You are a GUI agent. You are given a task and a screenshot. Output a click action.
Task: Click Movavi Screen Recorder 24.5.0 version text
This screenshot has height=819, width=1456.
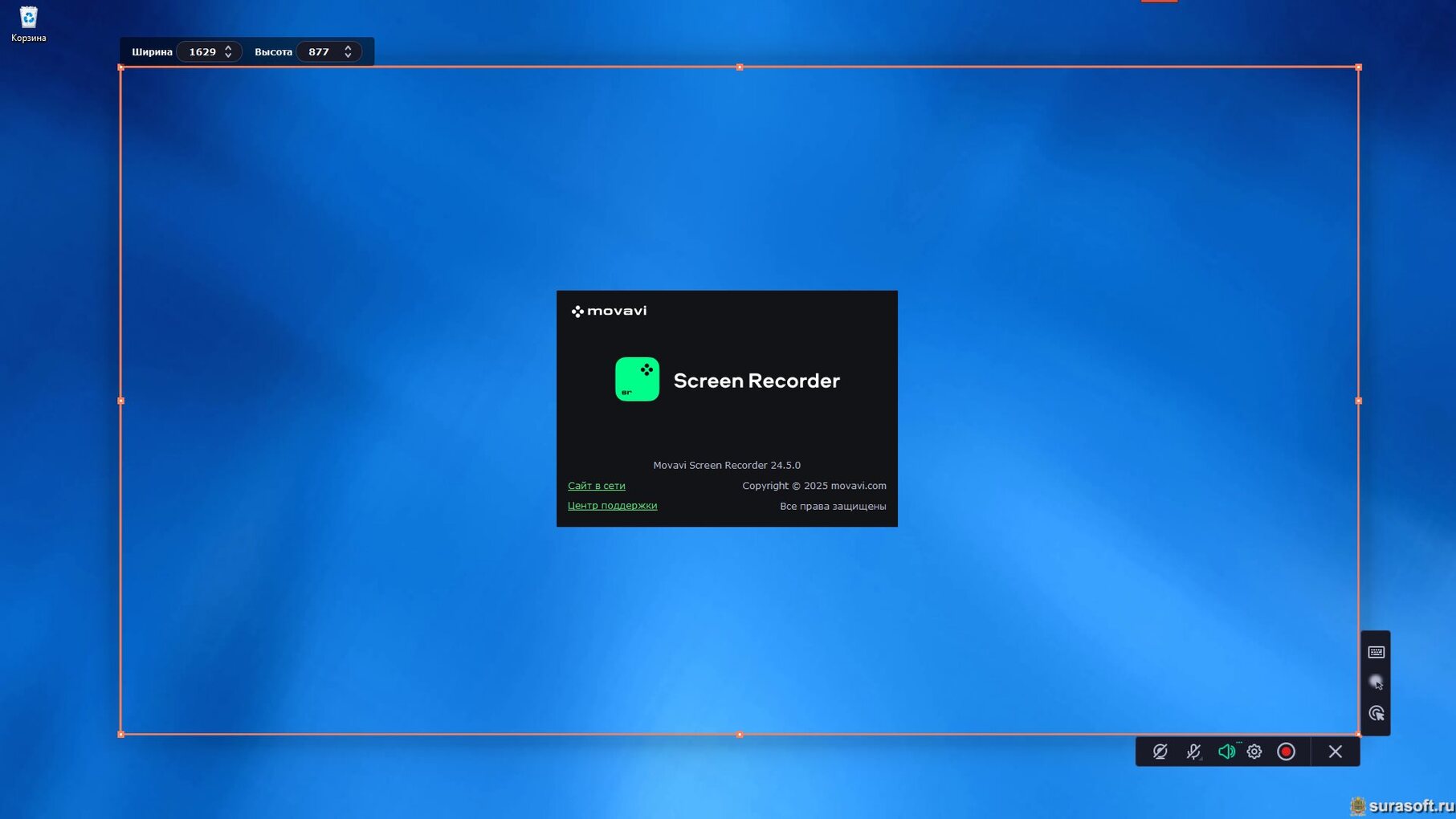[x=727, y=465]
